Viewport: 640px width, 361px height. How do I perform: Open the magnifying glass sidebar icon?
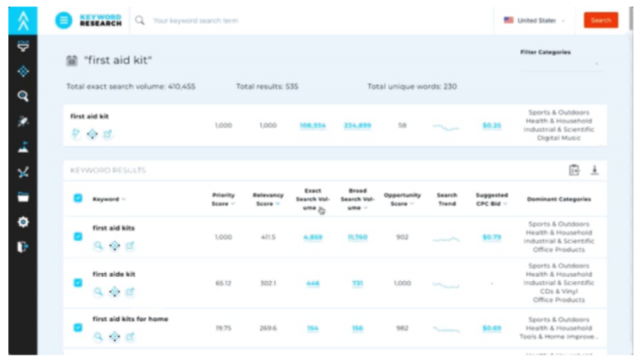click(x=23, y=96)
